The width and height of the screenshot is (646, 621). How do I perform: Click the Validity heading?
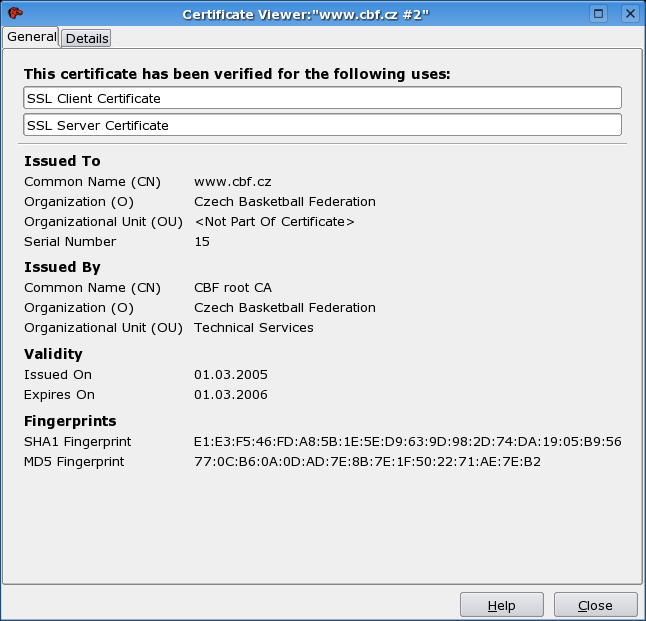(53, 354)
